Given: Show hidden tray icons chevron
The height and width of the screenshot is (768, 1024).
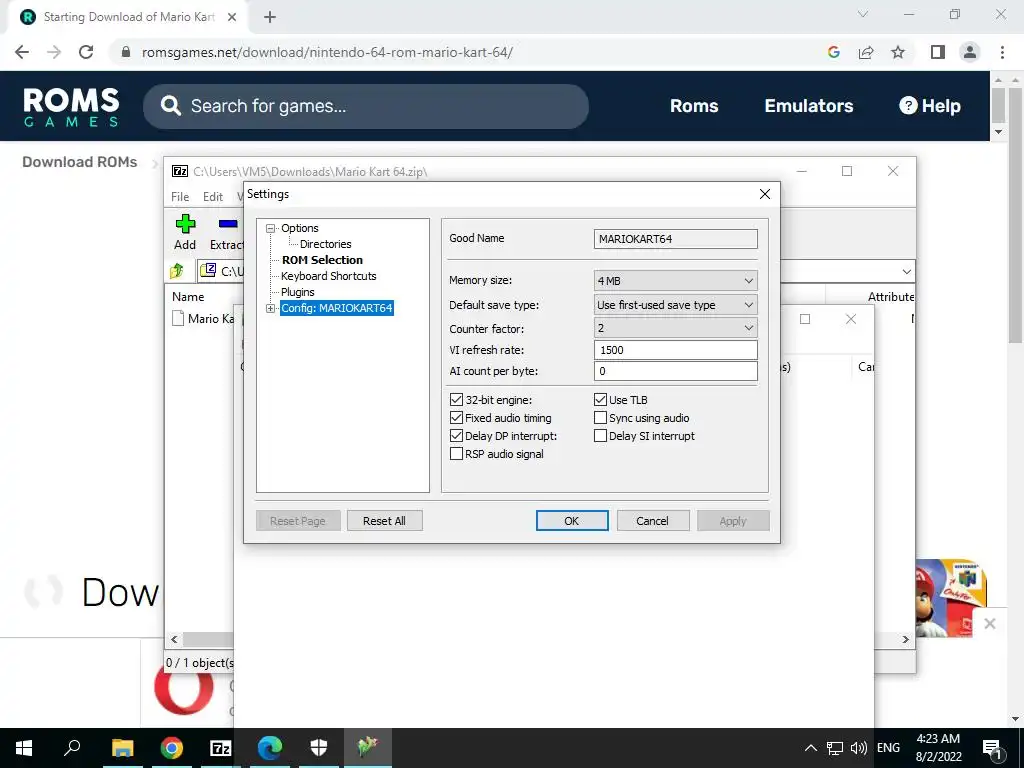Looking at the screenshot, I should click(810, 748).
